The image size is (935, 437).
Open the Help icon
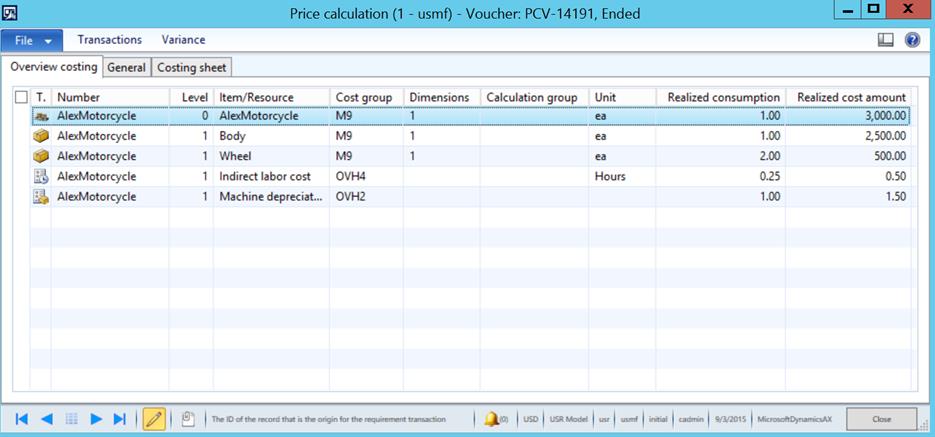click(912, 40)
